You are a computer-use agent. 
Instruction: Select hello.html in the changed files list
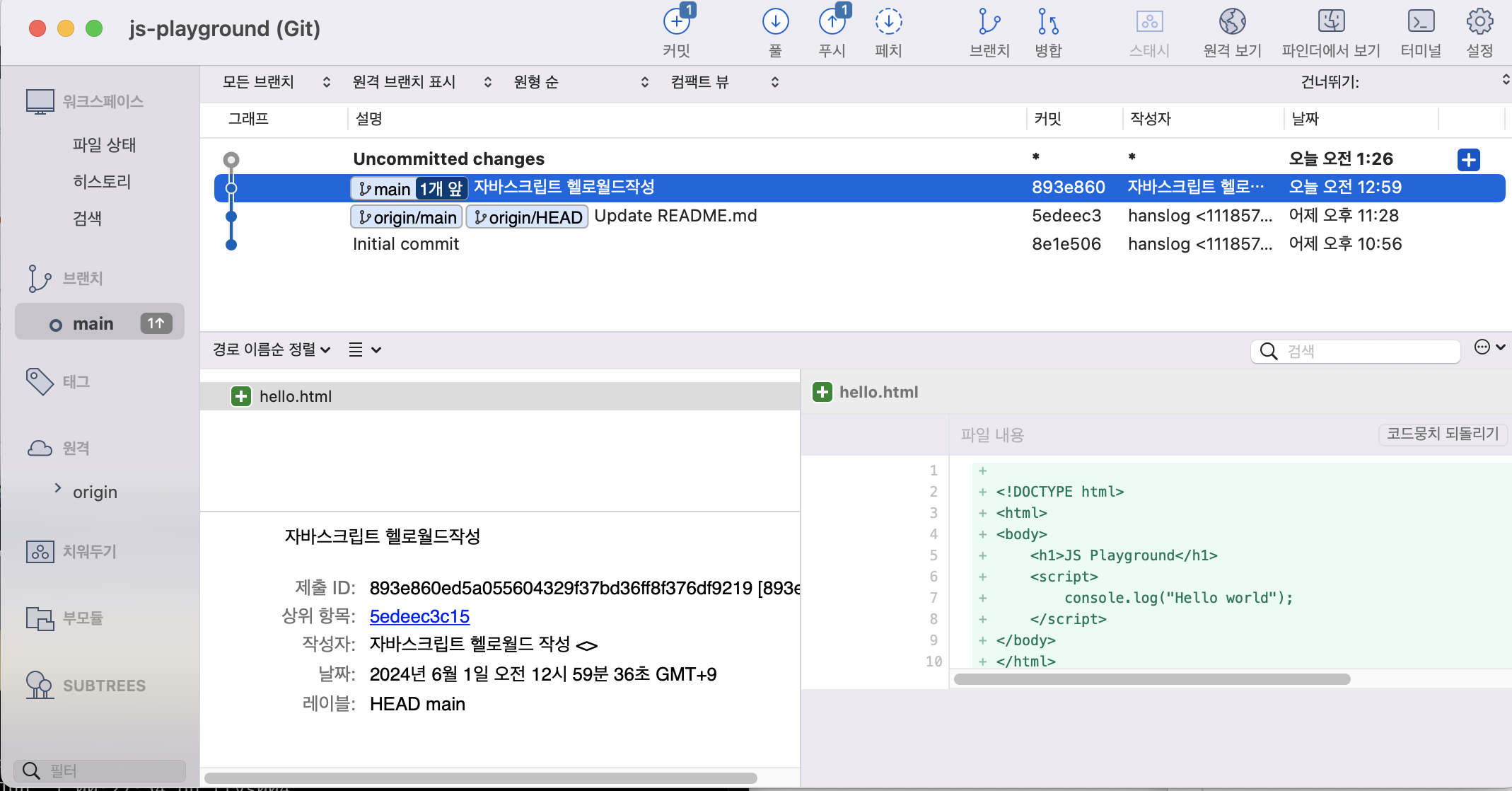499,396
